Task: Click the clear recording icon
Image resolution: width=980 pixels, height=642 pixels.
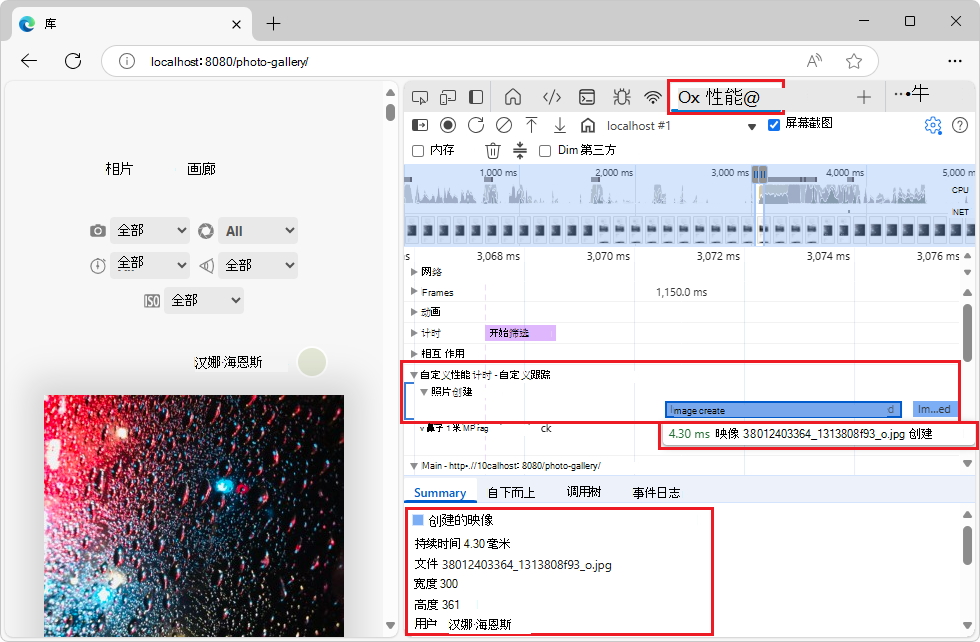Action: tap(502, 125)
